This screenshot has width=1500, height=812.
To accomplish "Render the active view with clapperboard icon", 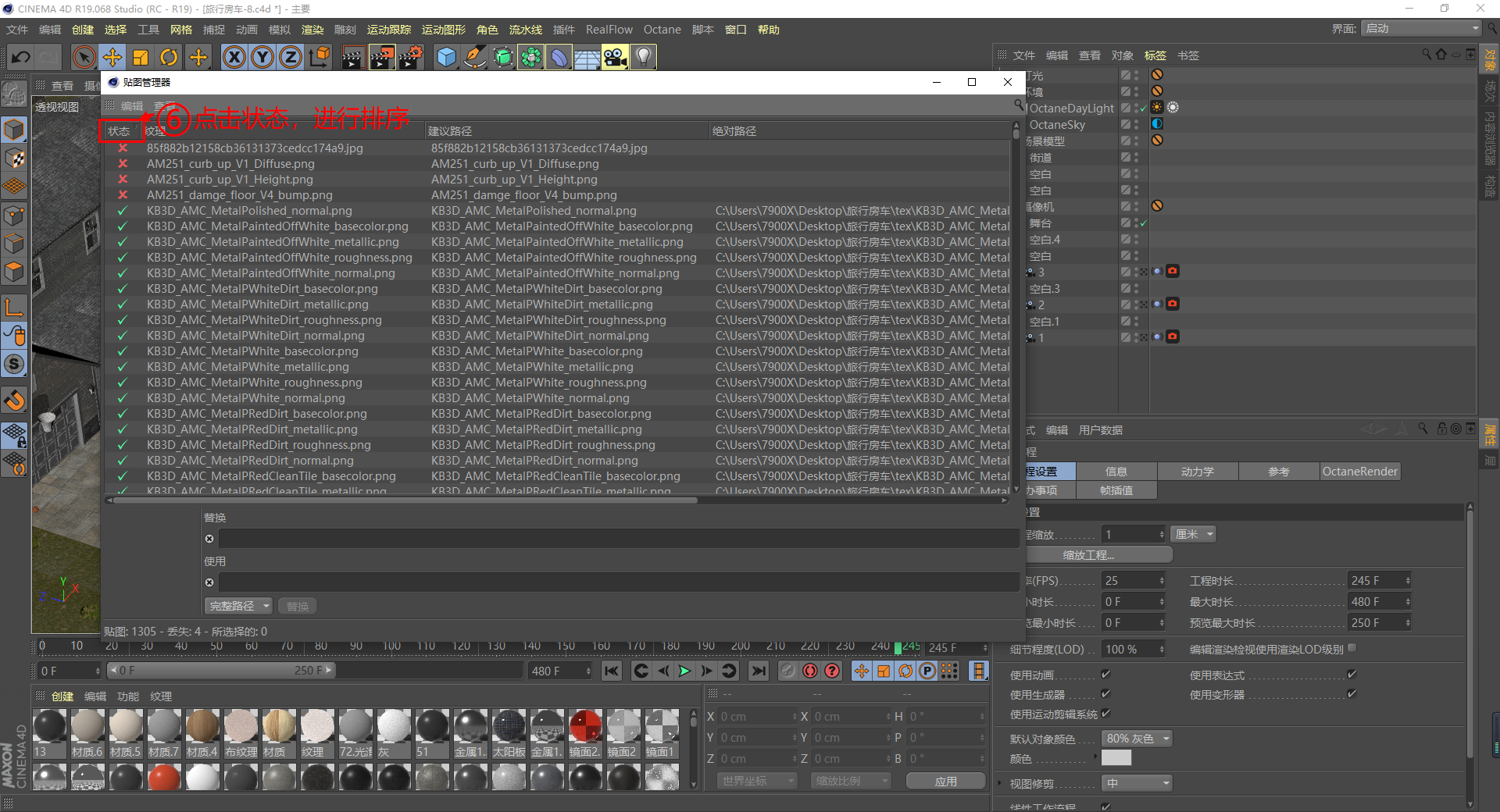I will (x=353, y=57).
